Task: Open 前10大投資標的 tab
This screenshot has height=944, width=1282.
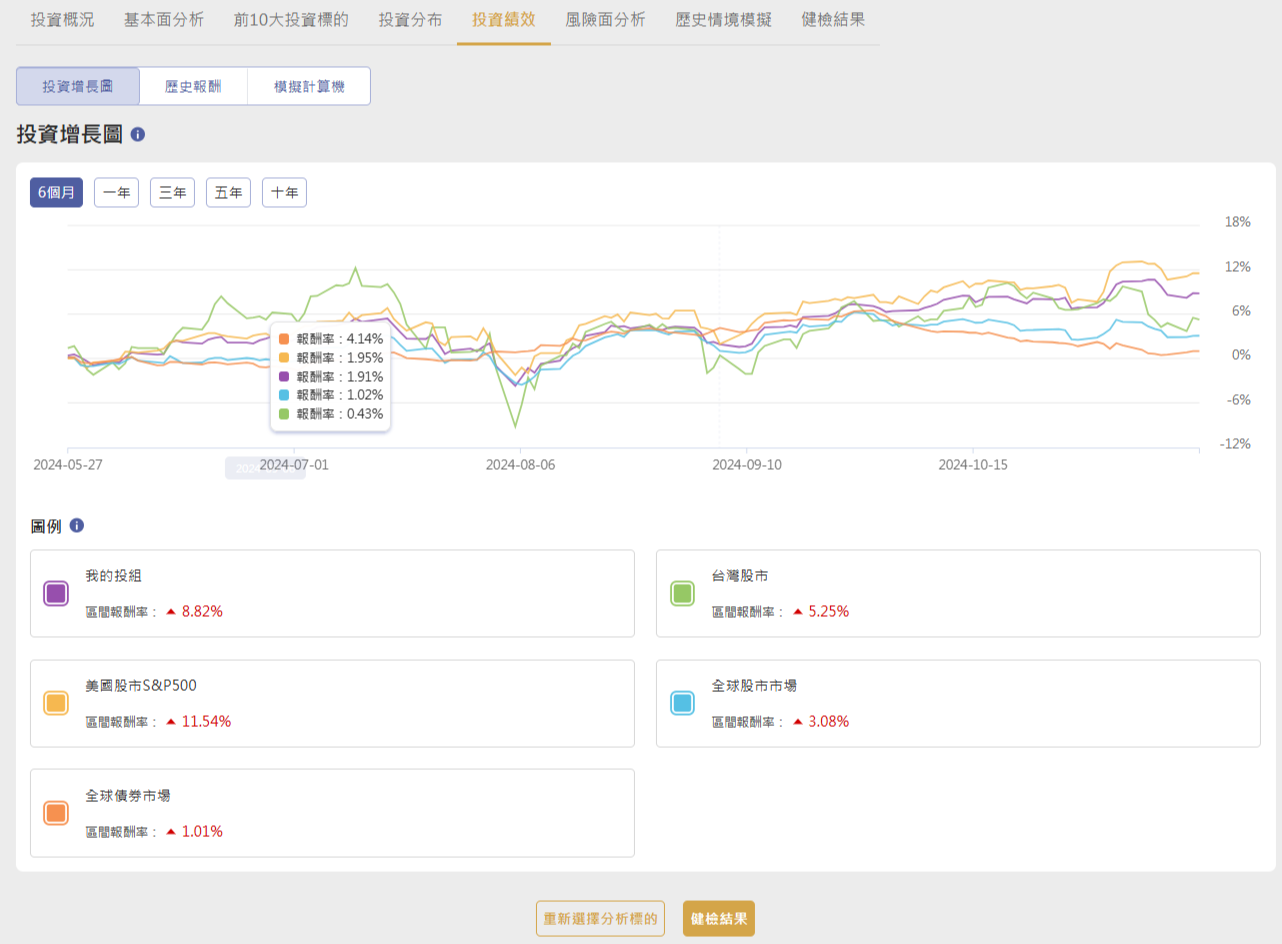Action: 291,20
